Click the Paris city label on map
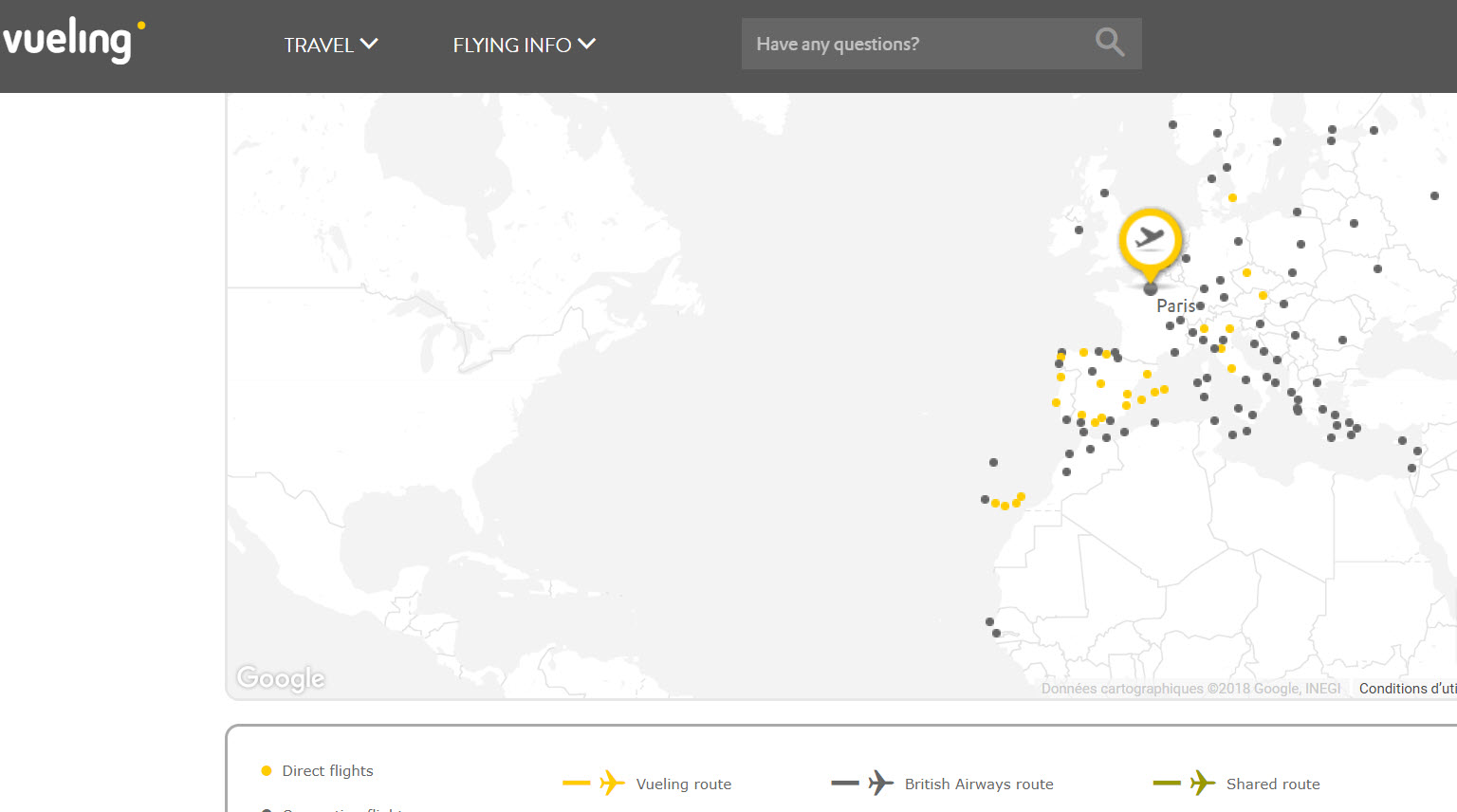The width and height of the screenshot is (1457, 812). point(1174,306)
